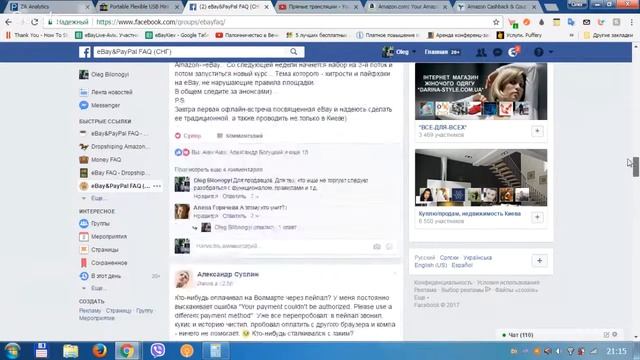Switch to Amazon.com Your Amazon tab
Screen dimensions: 640x360
click(407, 7)
